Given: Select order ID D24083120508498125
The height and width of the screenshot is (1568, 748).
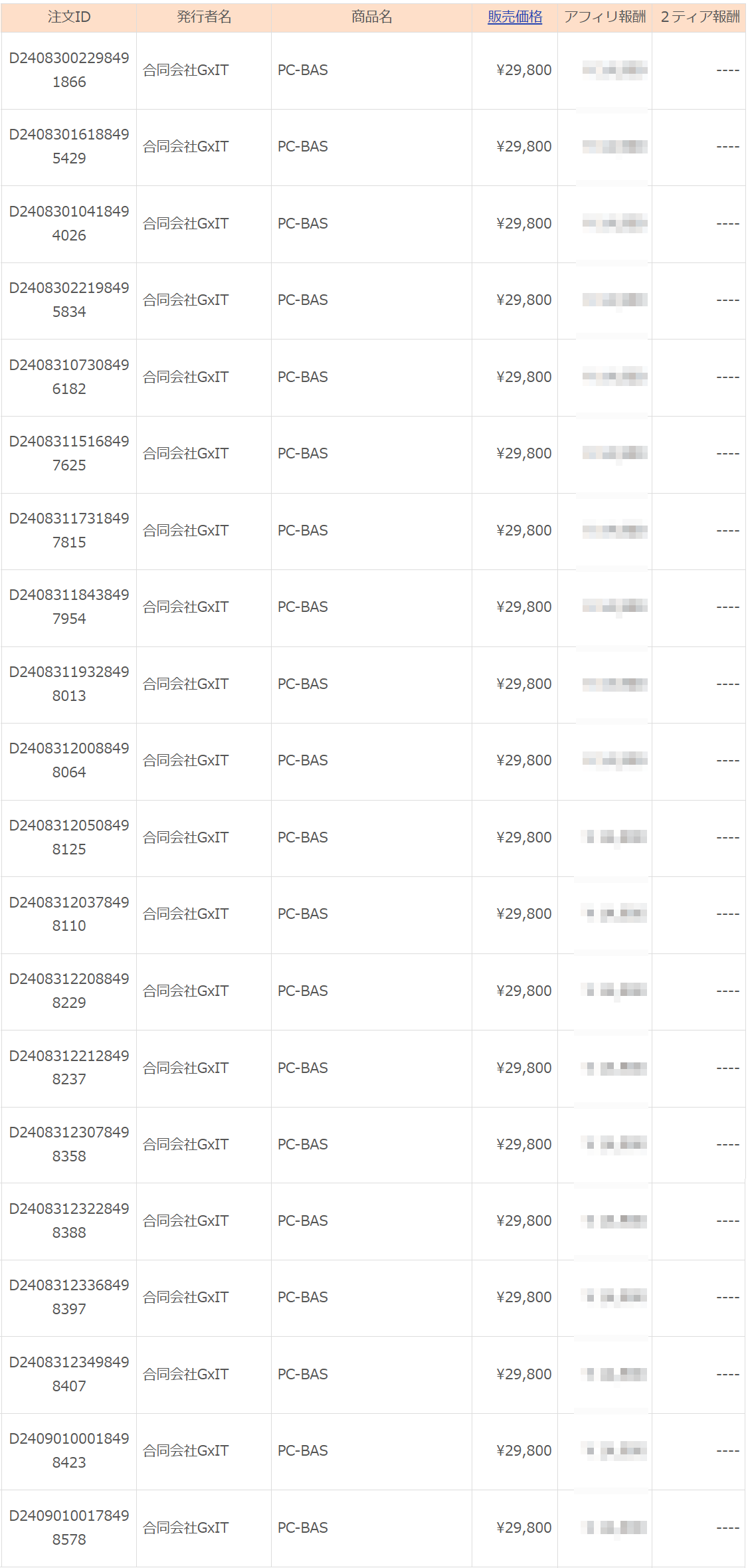Looking at the screenshot, I should coord(69,837).
